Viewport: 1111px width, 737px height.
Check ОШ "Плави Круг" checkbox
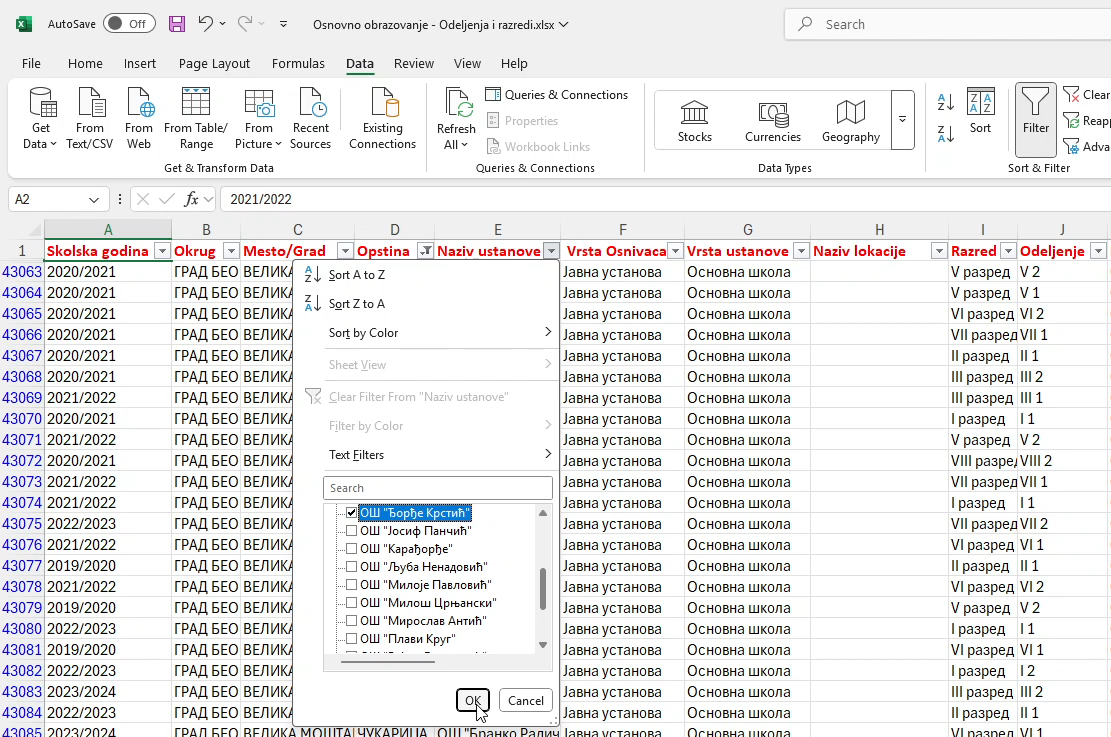pyautogui.click(x=351, y=638)
